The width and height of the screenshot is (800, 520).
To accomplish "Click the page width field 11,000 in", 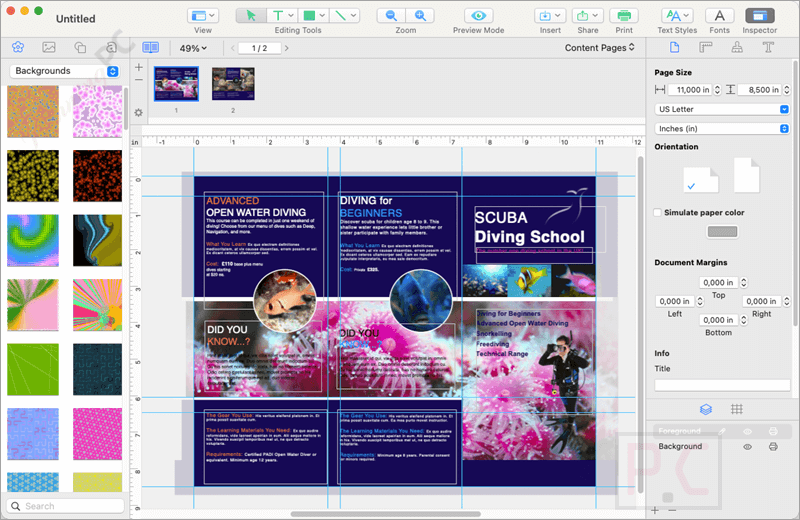I will tap(690, 90).
